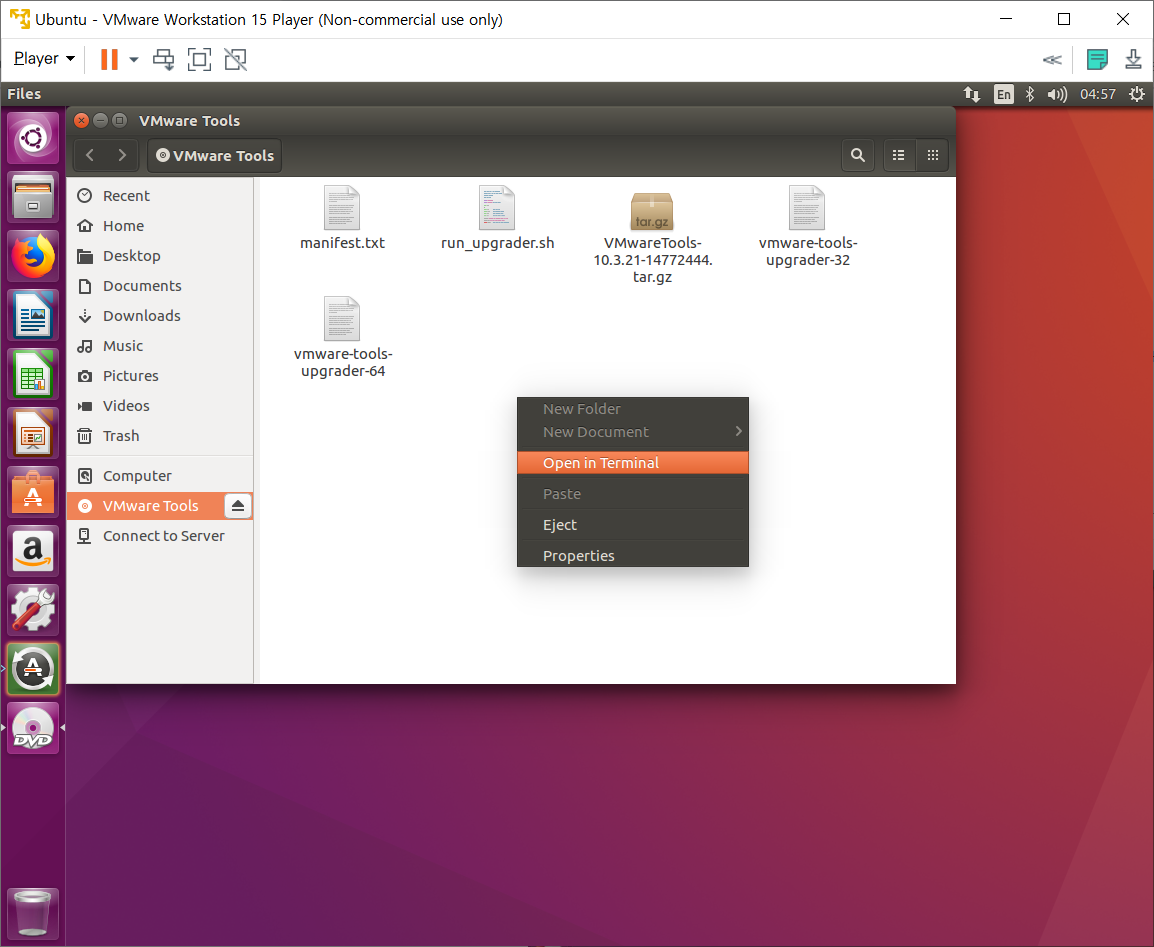Open the power options dropdown arrow beside pause
The width and height of the screenshot is (1154, 947).
(134, 59)
